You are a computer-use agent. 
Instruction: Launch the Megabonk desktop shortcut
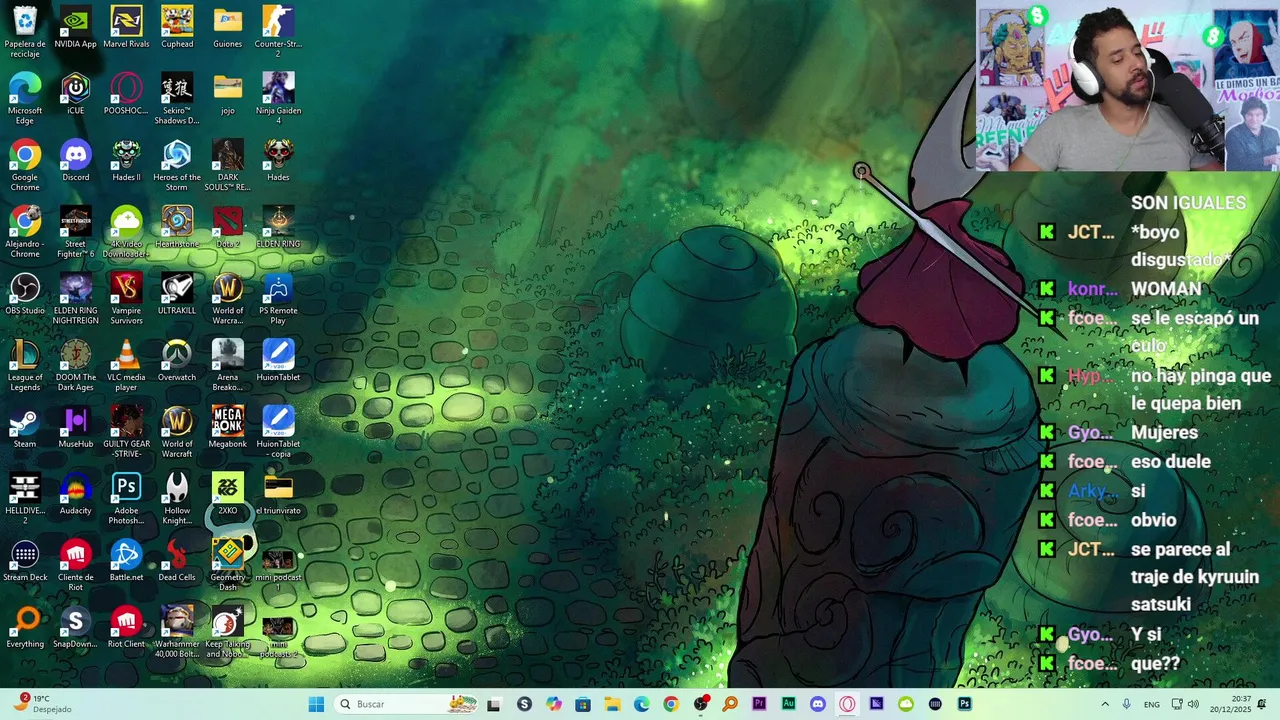(227, 427)
